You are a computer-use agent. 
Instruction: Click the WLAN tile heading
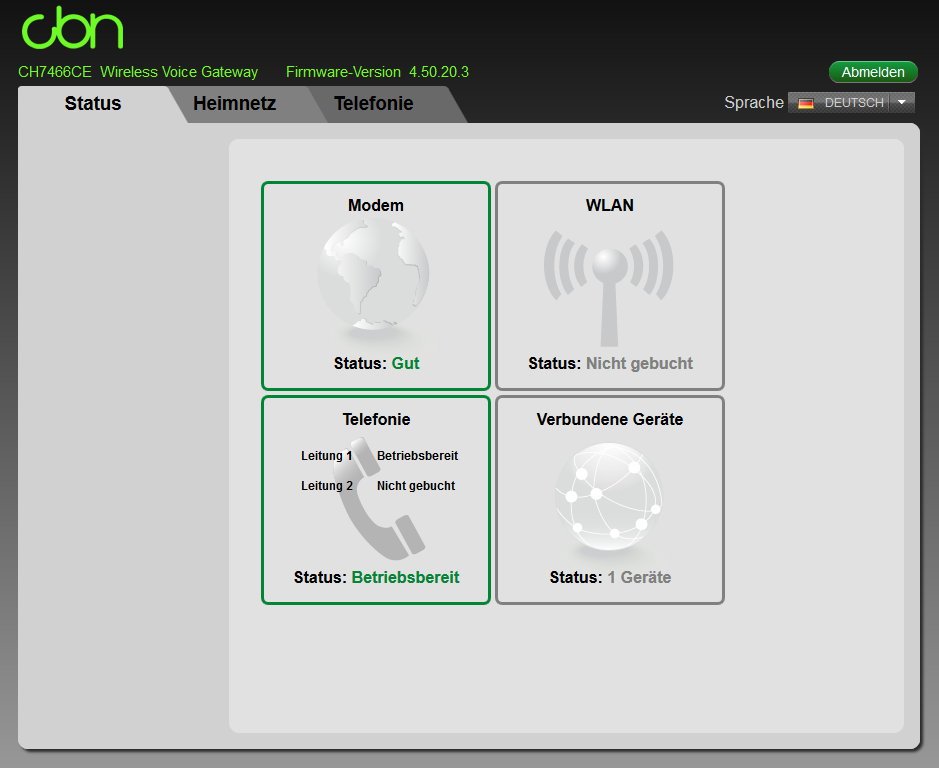[610, 205]
